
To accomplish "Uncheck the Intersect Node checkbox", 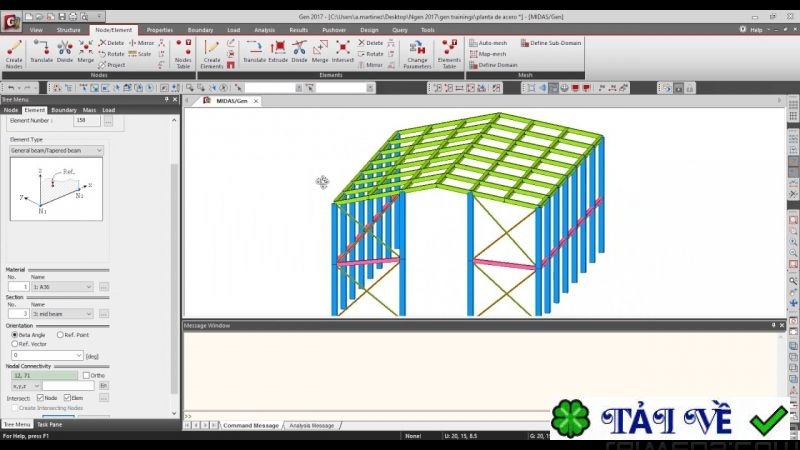I will click(x=40, y=398).
